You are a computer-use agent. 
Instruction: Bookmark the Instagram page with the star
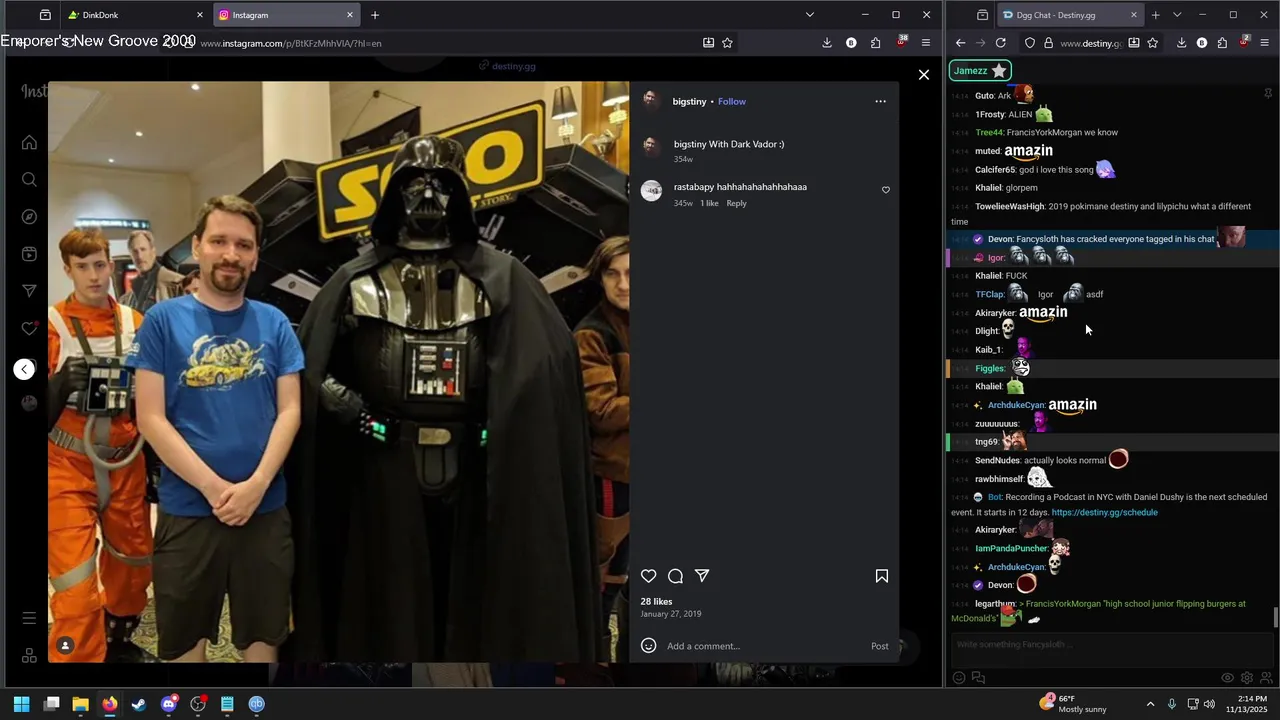click(727, 43)
